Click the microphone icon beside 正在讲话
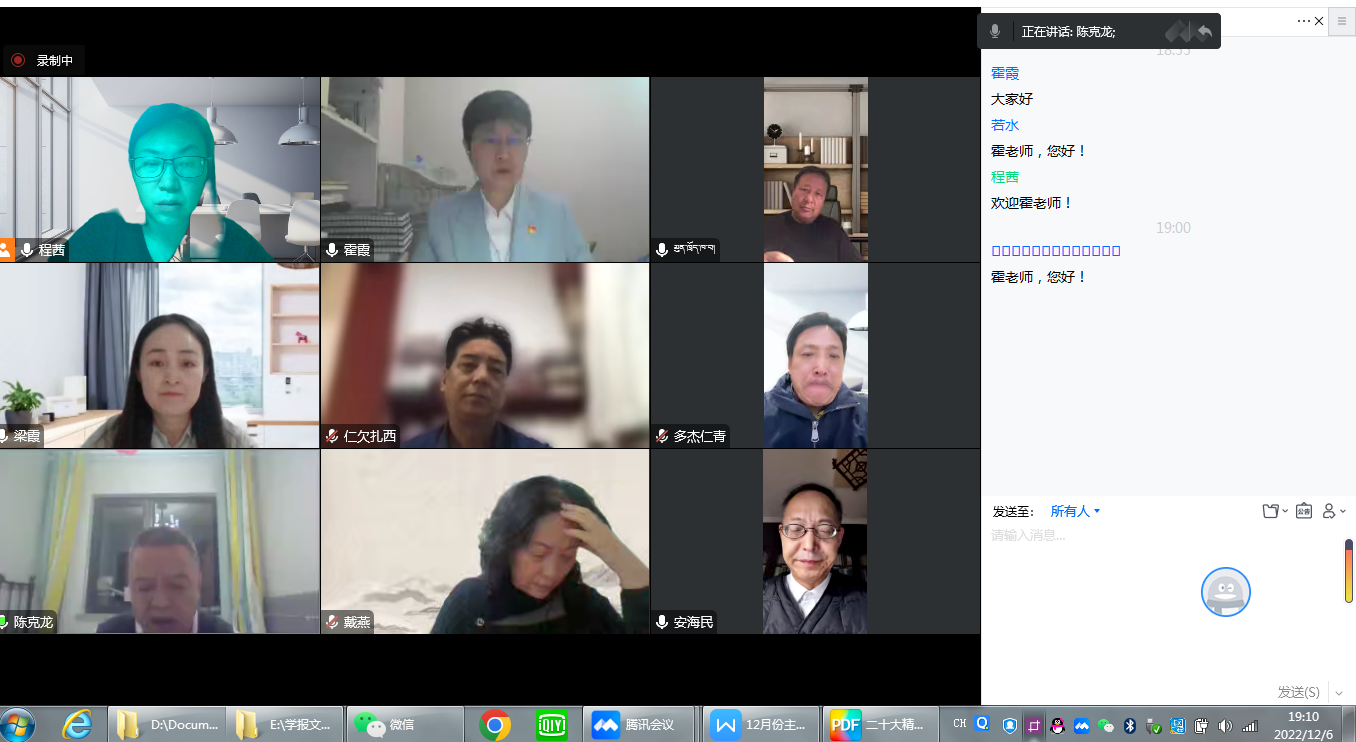Viewport: 1356px width, 742px height. click(995, 31)
